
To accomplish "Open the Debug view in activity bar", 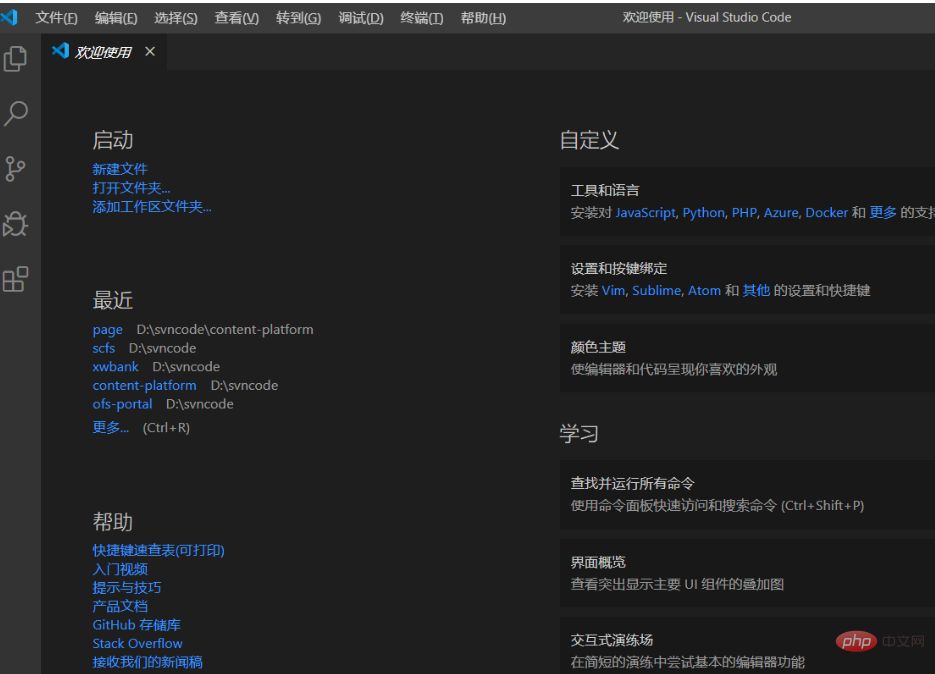I will point(16,224).
